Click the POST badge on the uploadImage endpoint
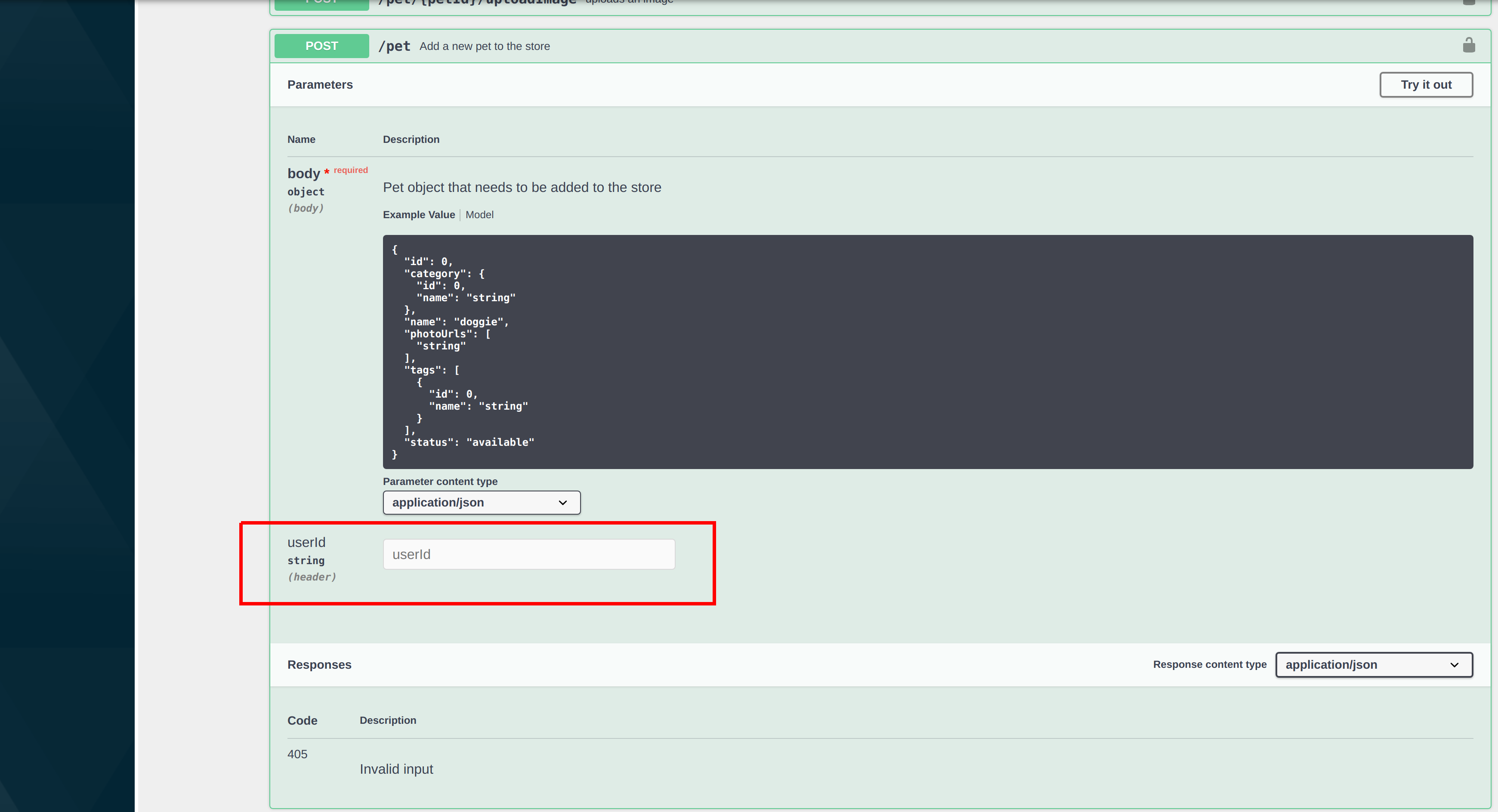 (x=321, y=1)
